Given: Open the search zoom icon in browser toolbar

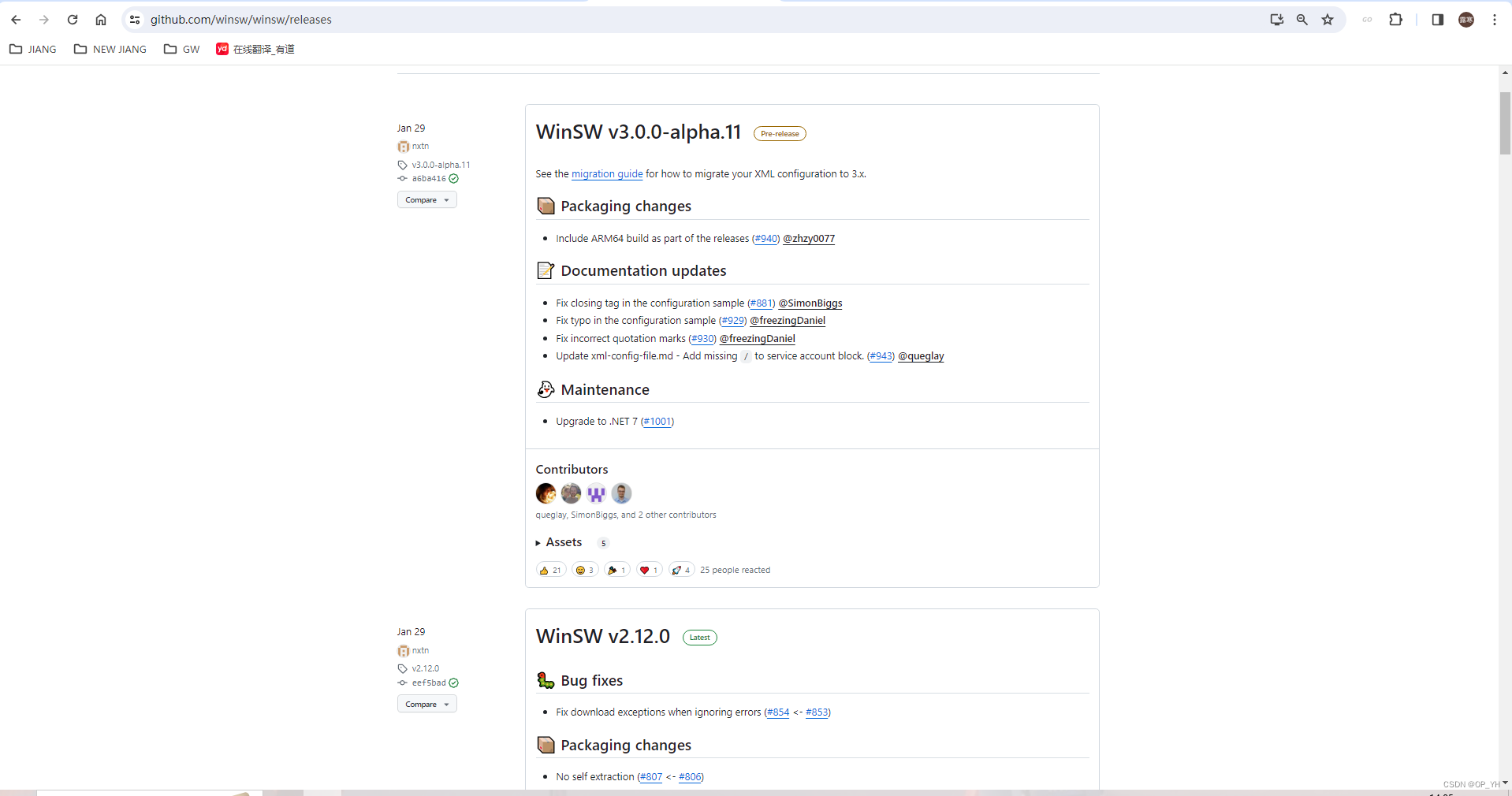Looking at the screenshot, I should pyautogui.click(x=1302, y=20).
